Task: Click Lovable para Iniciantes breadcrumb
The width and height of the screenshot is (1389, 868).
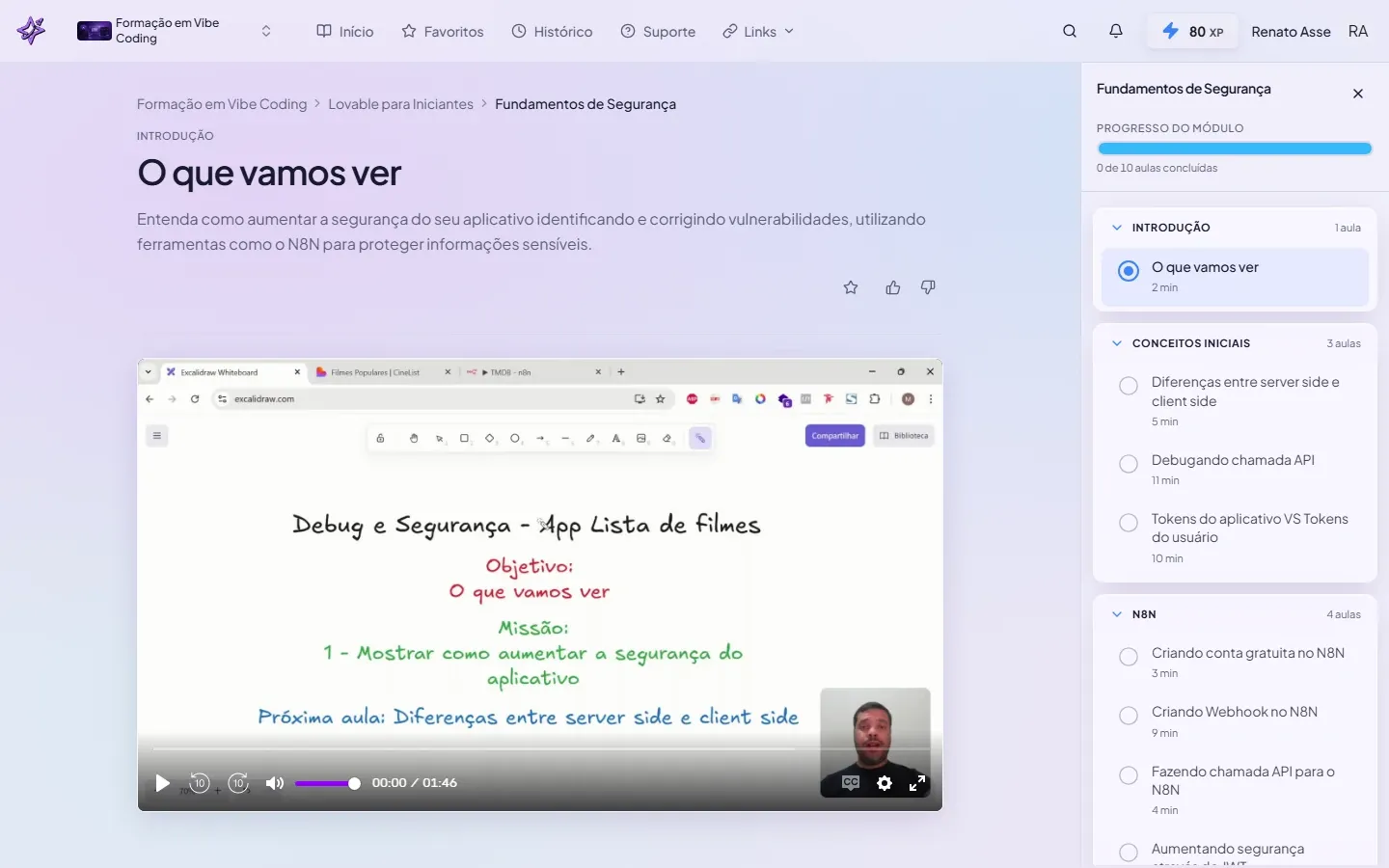Action: coord(400,104)
